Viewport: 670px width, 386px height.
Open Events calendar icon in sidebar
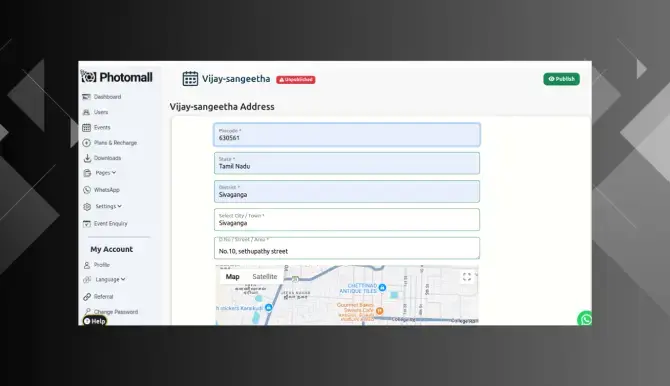click(x=86, y=127)
